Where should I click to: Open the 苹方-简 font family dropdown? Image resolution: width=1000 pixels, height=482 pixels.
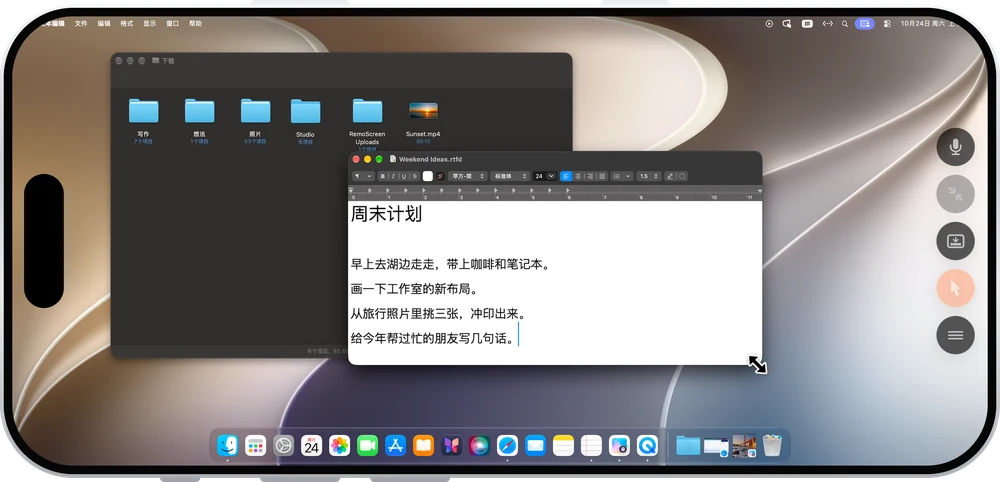point(467,176)
